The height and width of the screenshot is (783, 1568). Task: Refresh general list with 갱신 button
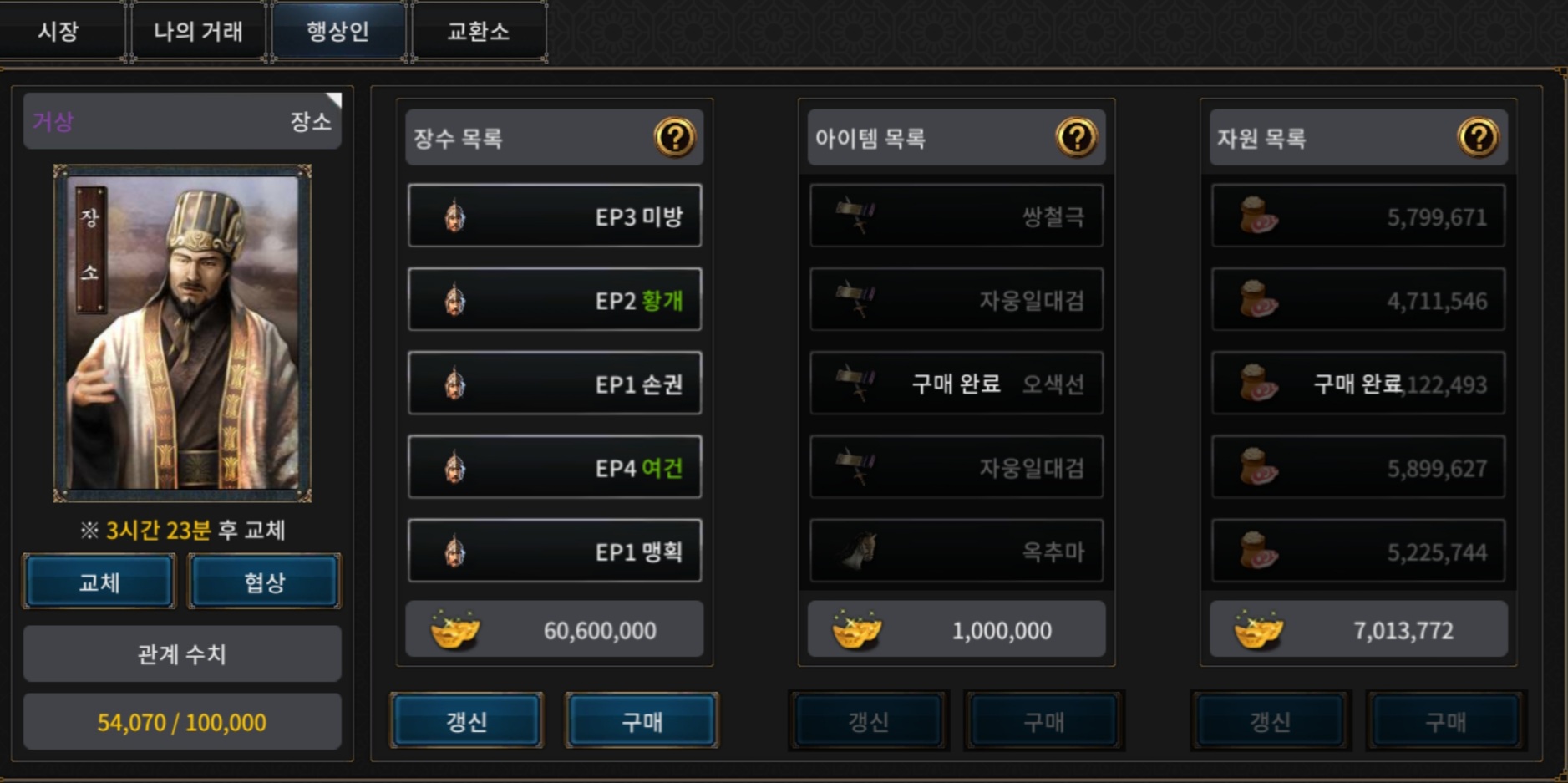tap(466, 720)
